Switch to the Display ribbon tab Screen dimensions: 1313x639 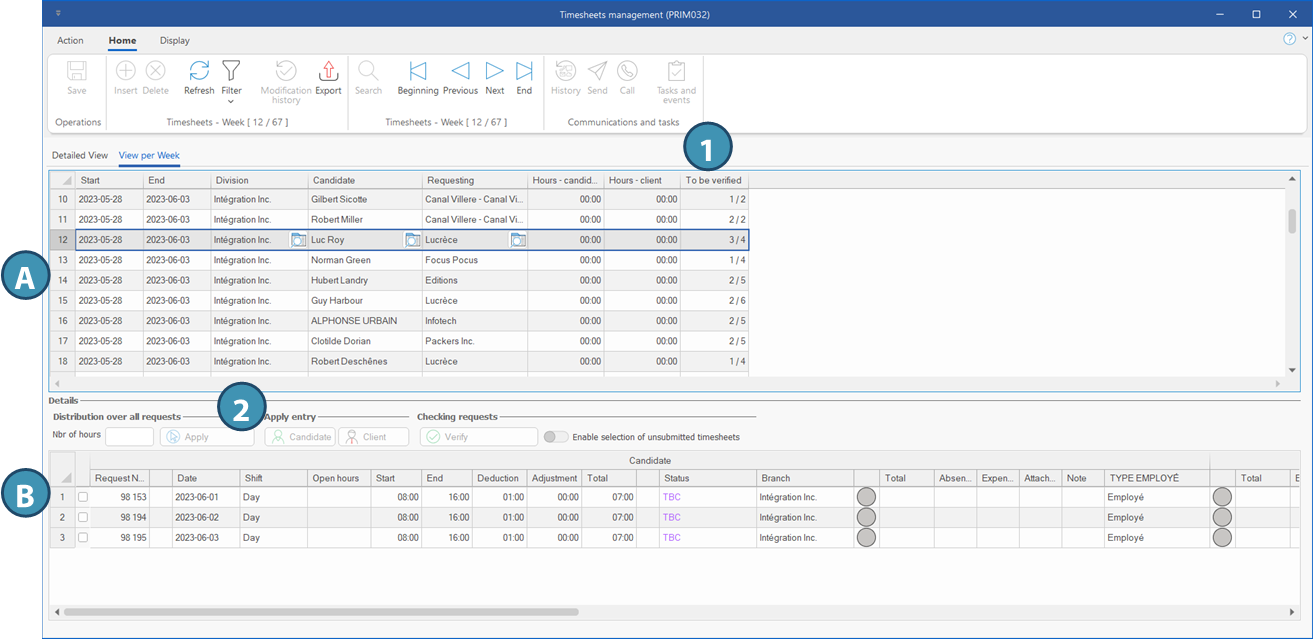pyautogui.click(x=174, y=41)
